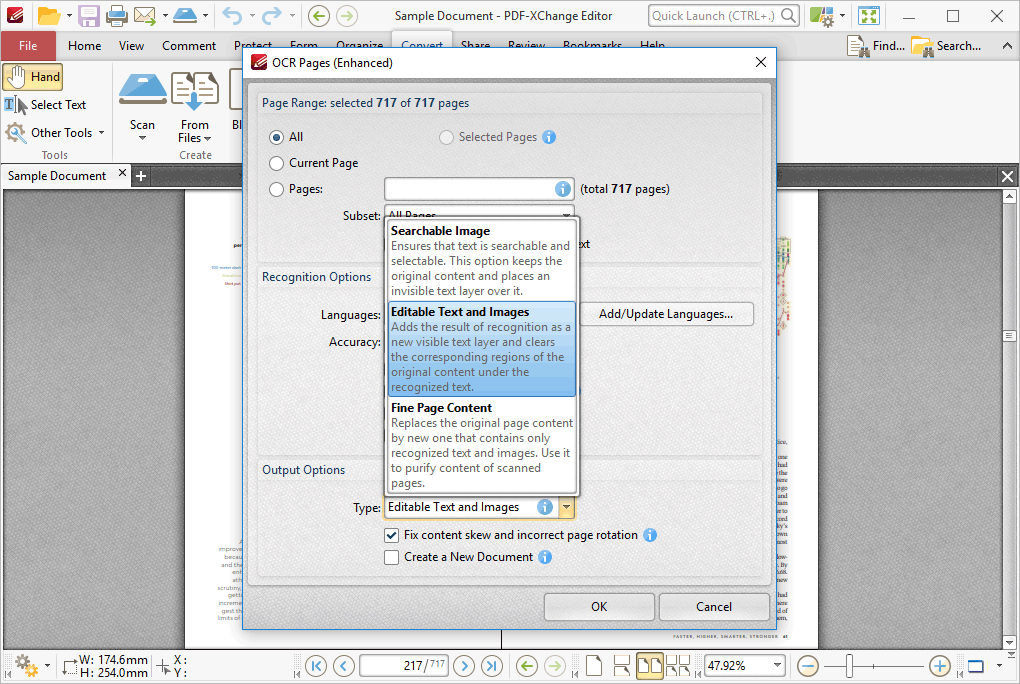
Task: Click Add/Update Languages button
Action: (666, 314)
